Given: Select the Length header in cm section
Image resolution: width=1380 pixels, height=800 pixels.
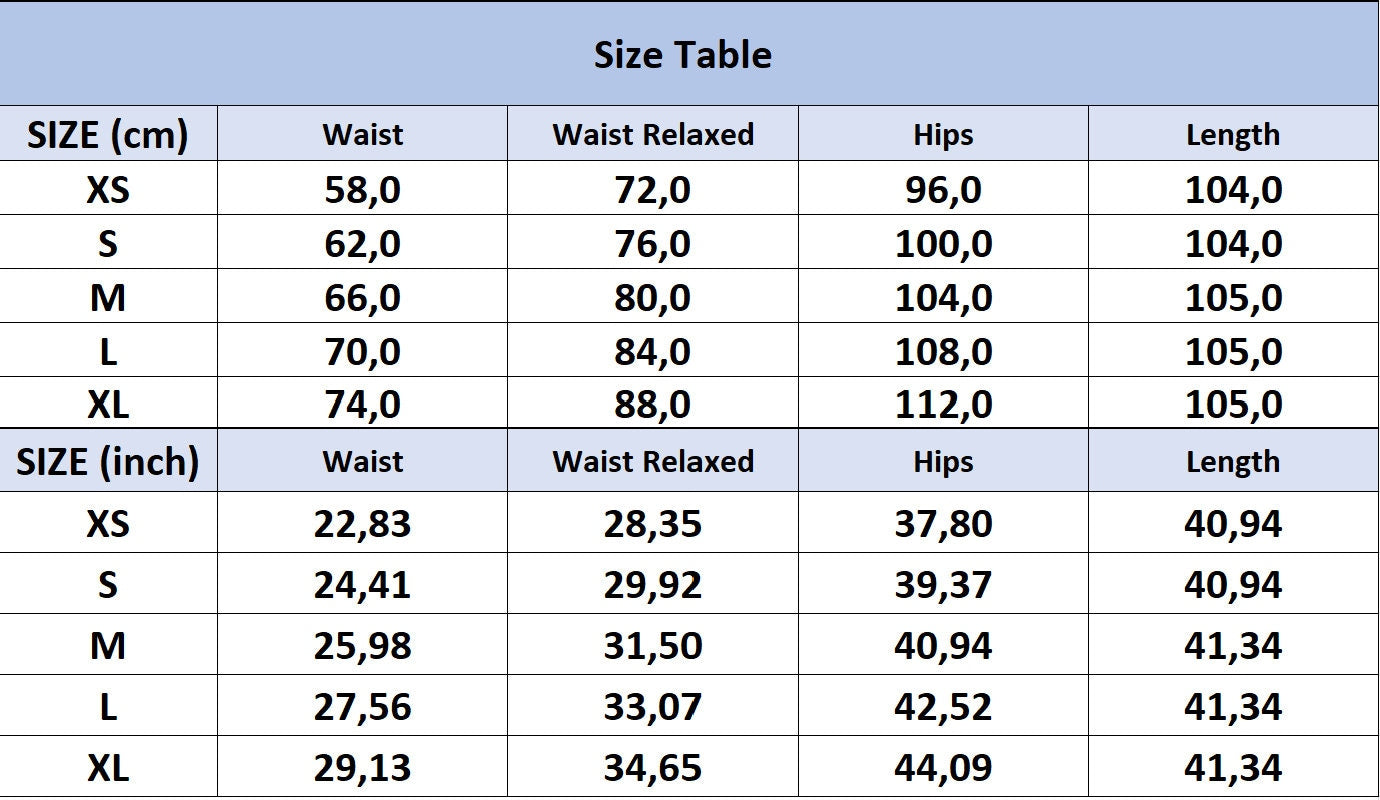Looking at the screenshot, I should (x=1233, y=134).
